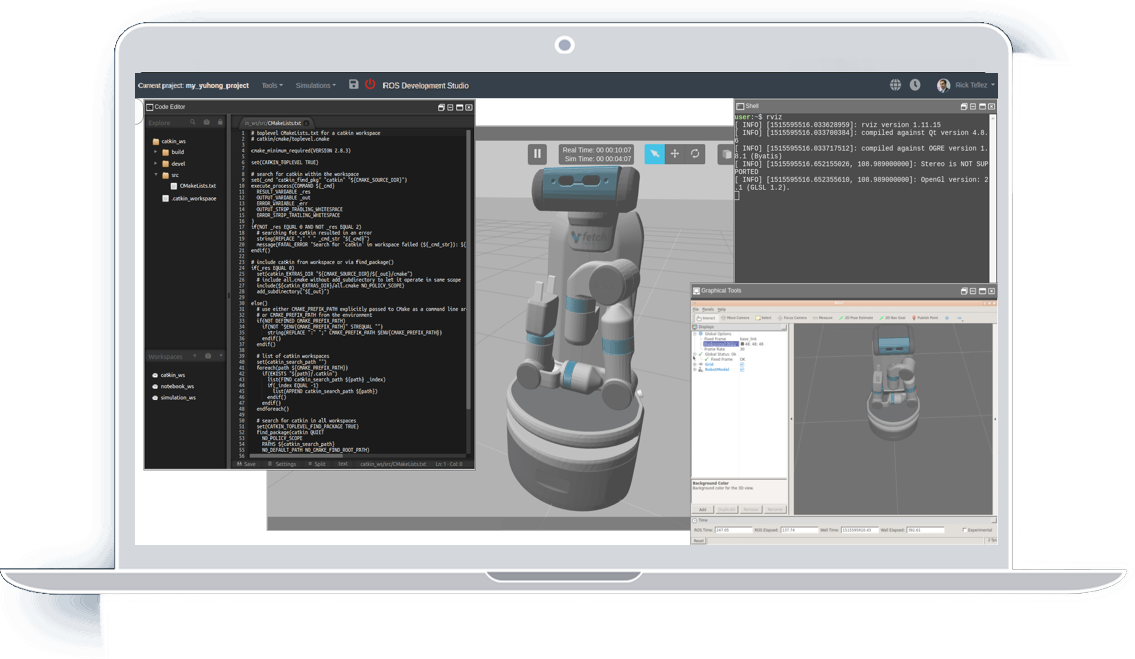Click the minus remove-tool icon in rviz toolbar
1135x659 pixels.
click(960, 318)
